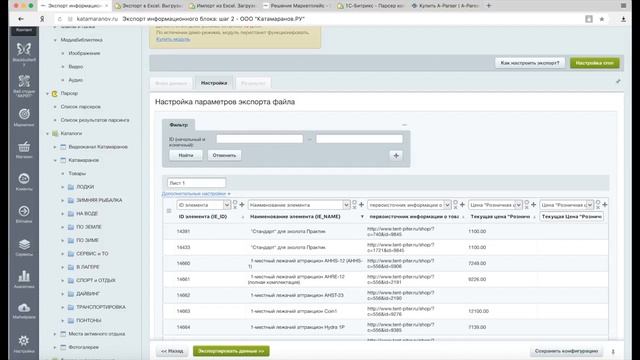Click the starting ID filter input
This screenshot has height=360, width=640.
coord(260,139)
